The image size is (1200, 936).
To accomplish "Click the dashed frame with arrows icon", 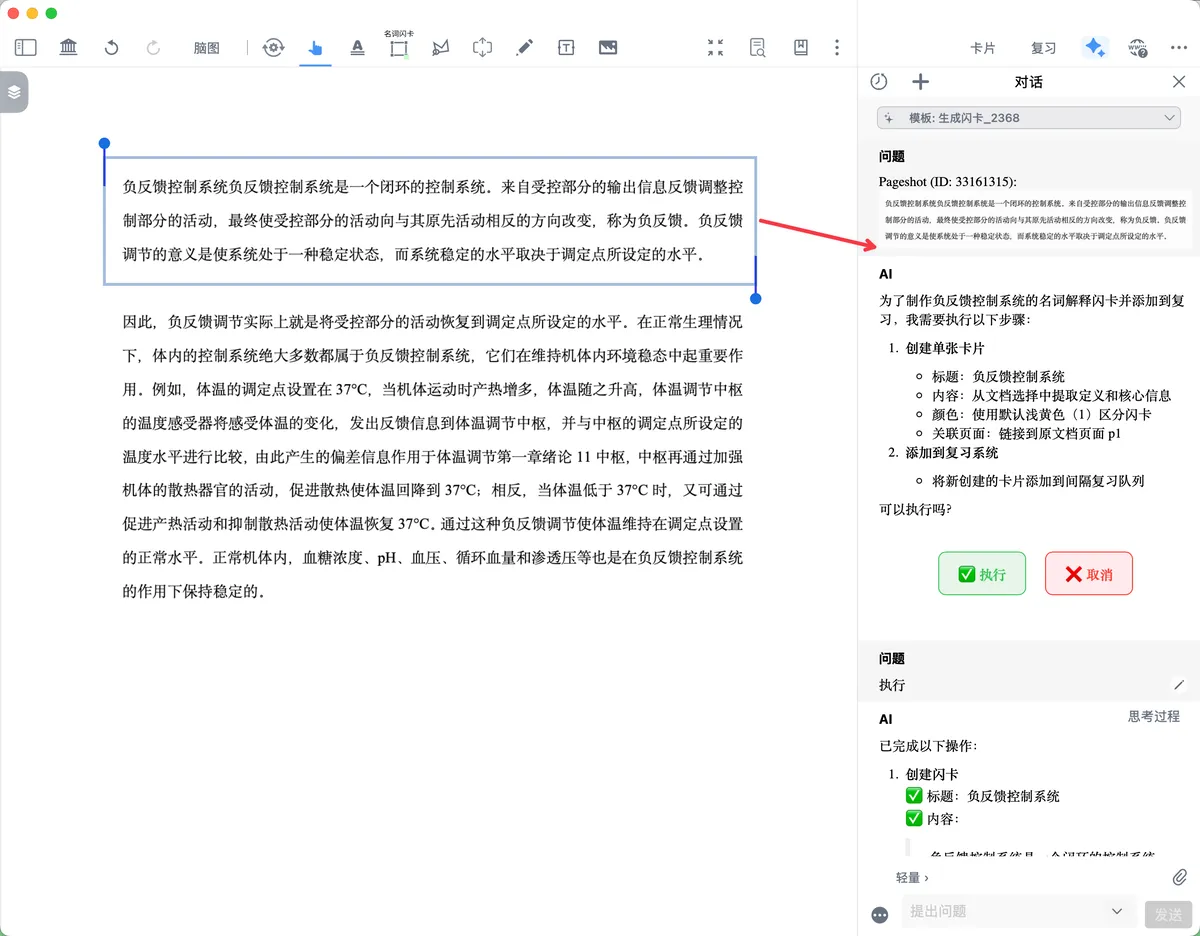I will coord(482,47).
